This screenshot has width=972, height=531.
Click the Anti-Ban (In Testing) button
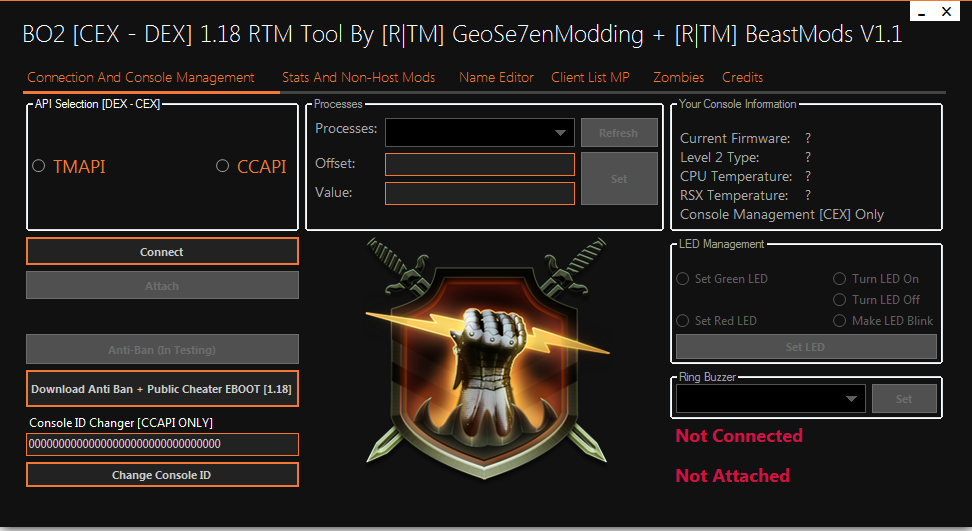point(162,349)
